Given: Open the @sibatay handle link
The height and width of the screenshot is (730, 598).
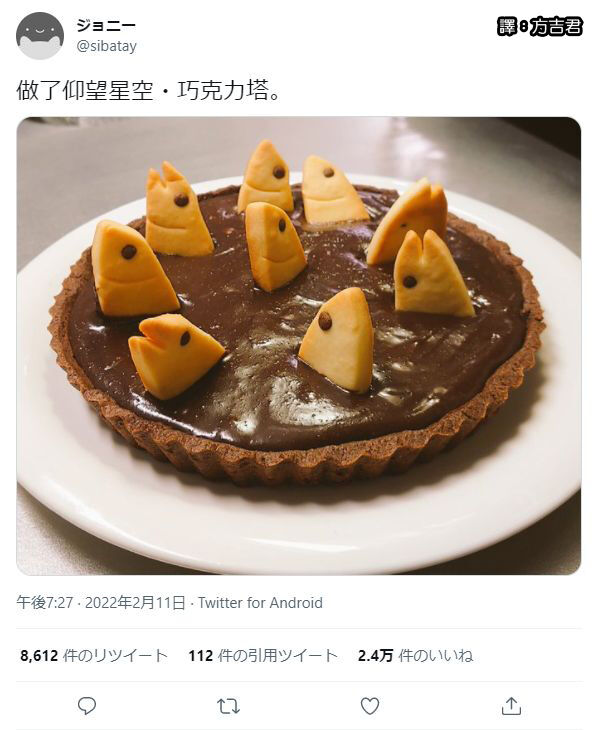Looking at the screenshot, I should tap(106, 47).
